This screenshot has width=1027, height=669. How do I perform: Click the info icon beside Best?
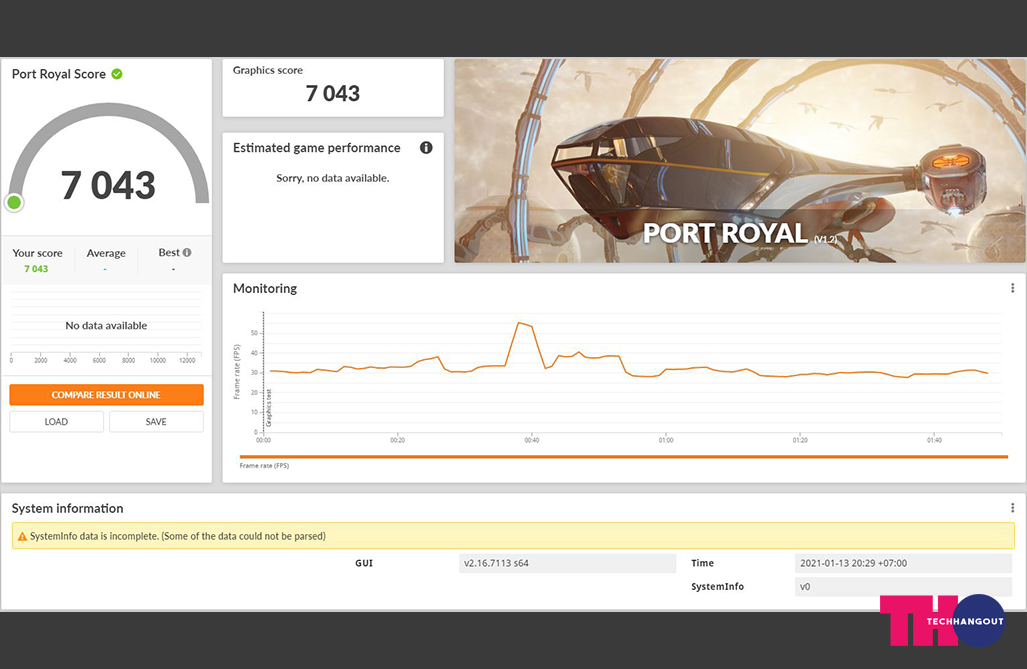coord(187,252)
